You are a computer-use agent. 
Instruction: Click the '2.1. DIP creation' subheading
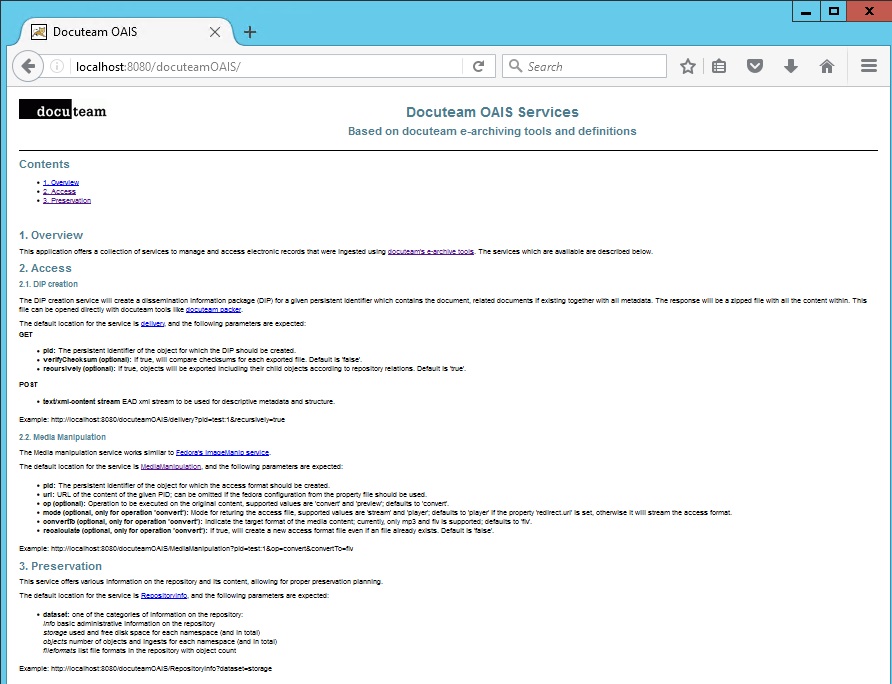pyautogui.click(x=48, y=284)
